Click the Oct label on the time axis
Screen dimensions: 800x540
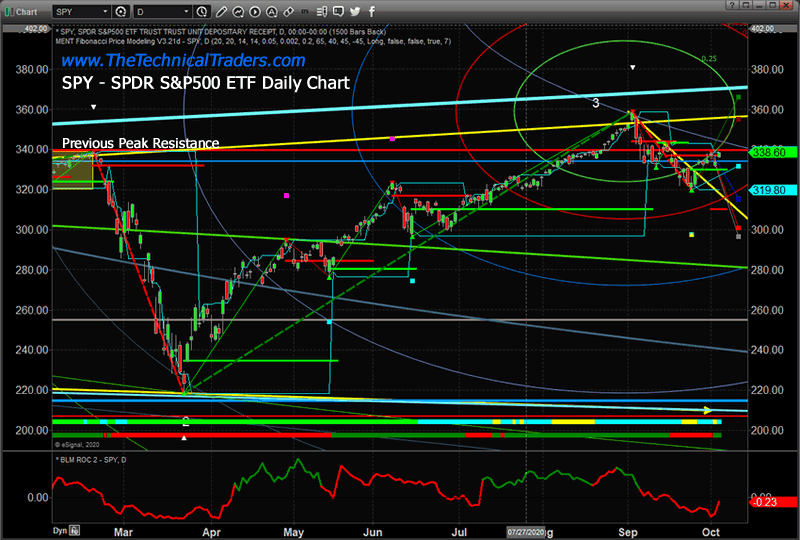[x=711, y=532]
